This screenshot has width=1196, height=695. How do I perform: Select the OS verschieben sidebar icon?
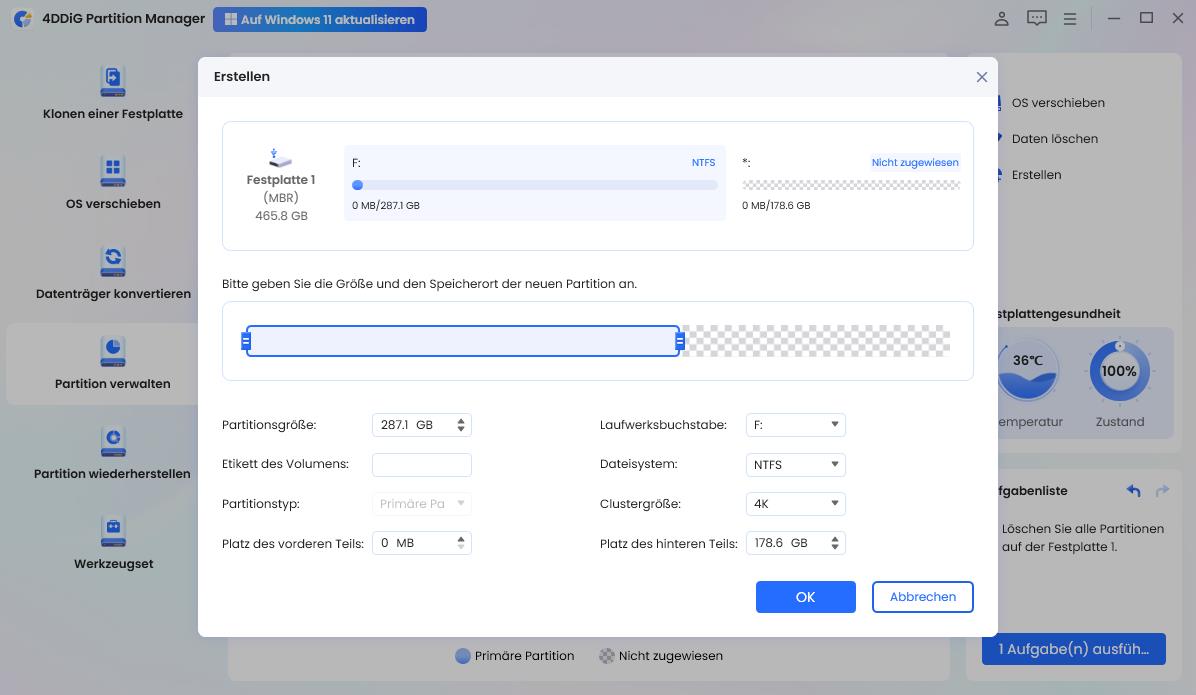pos(112,171)
